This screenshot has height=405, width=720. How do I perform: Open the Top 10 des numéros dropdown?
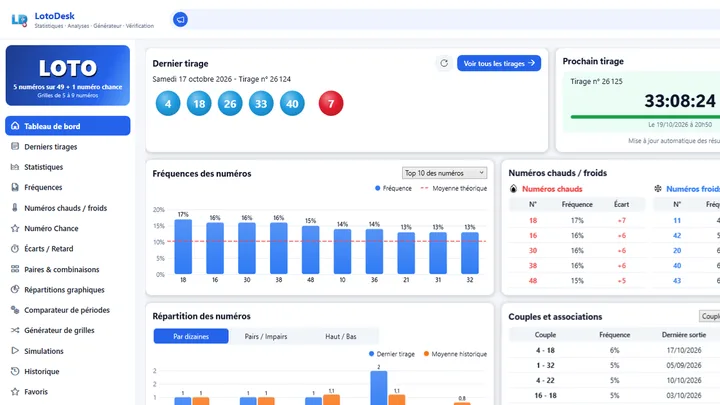[444, 173]
